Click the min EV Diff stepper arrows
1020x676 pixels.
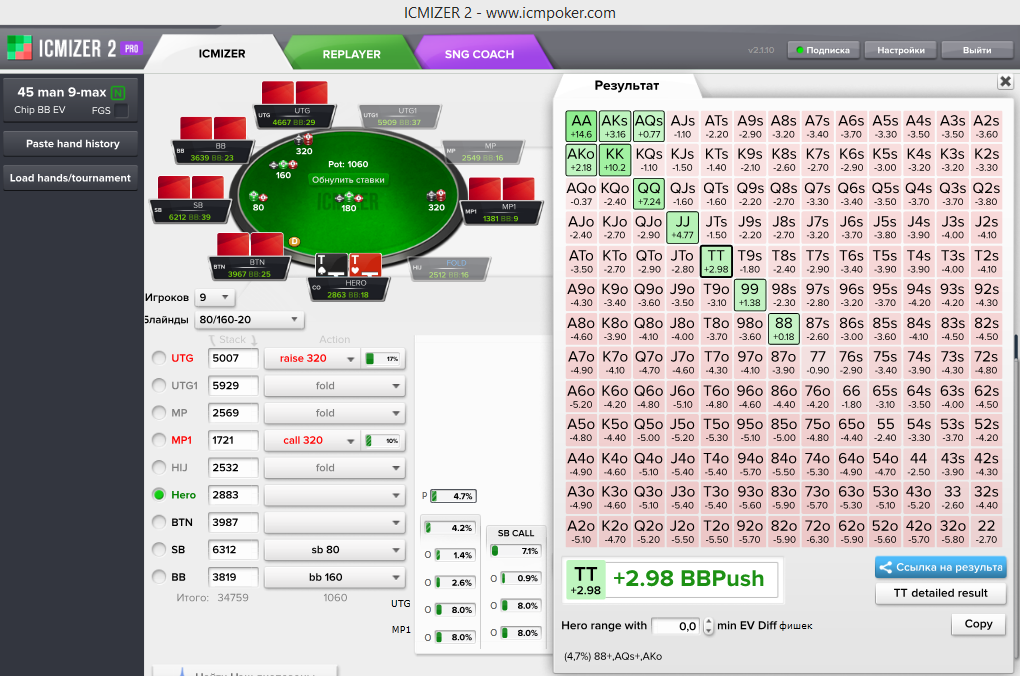coord(708,626)
